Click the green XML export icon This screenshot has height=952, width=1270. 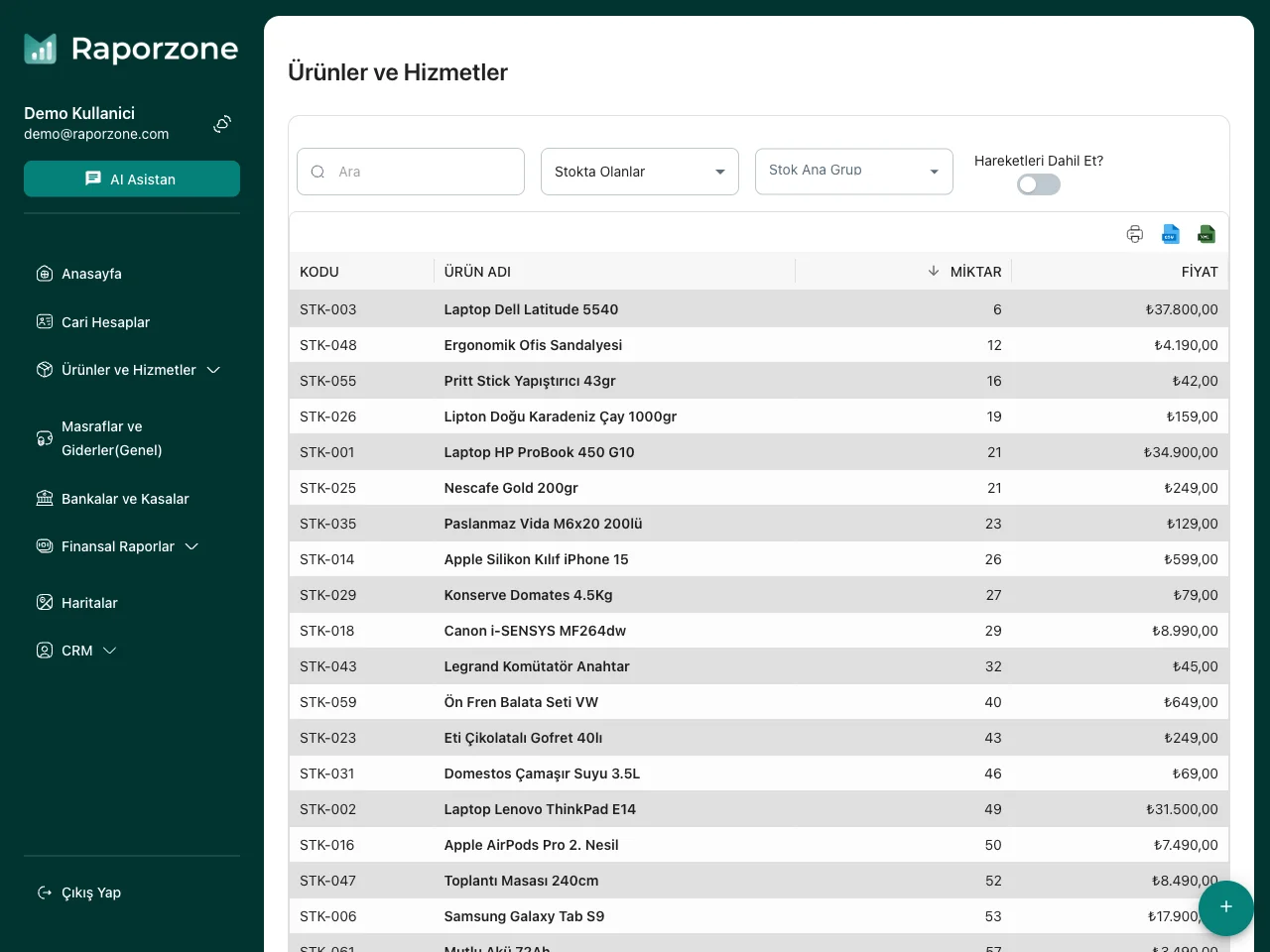click(1206, 234)
